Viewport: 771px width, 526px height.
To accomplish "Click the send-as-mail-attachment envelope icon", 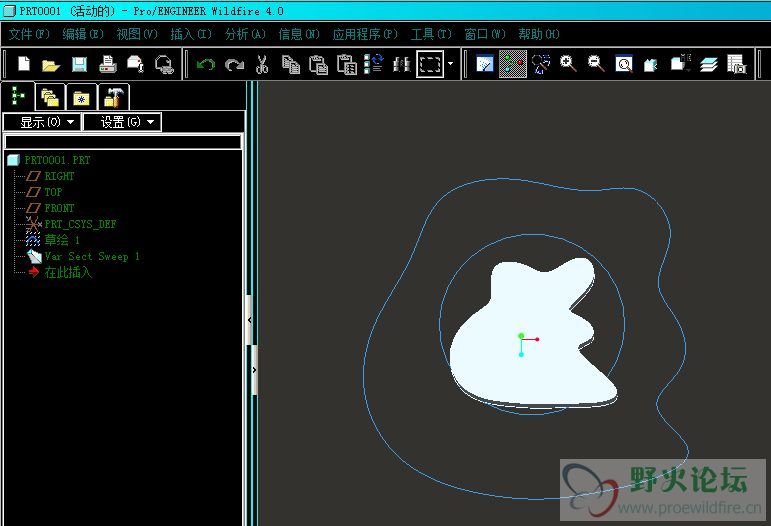I will (x=135, y=64).
